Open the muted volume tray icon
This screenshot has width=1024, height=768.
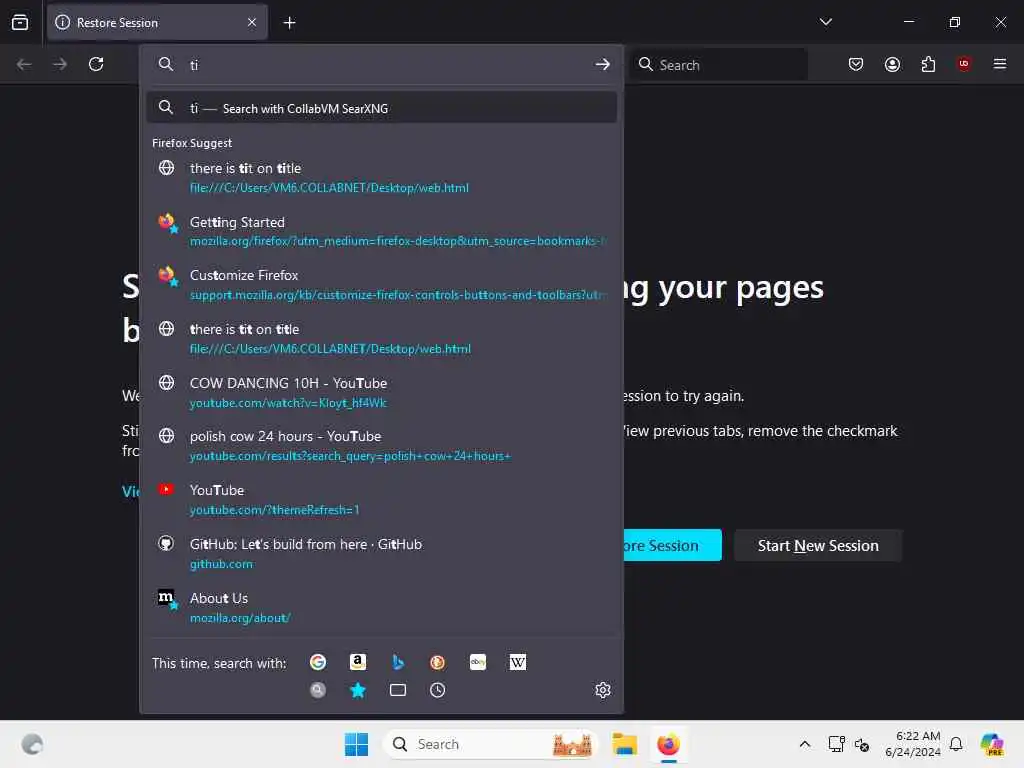click(862, 744)
